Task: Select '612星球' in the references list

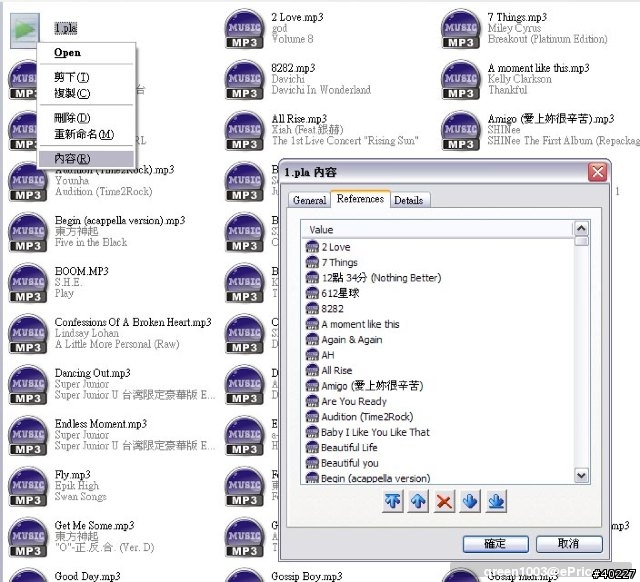Action: coord(340,293)
